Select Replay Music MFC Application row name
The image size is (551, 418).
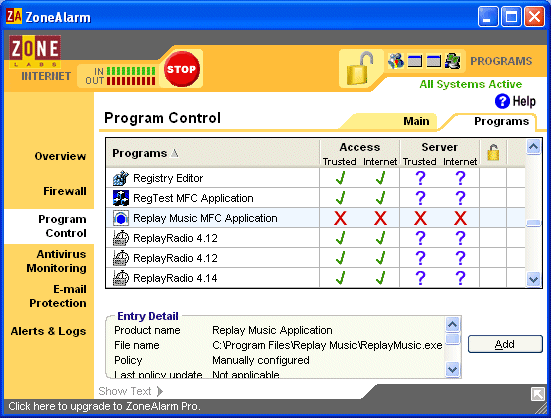(x=205, y=218)
